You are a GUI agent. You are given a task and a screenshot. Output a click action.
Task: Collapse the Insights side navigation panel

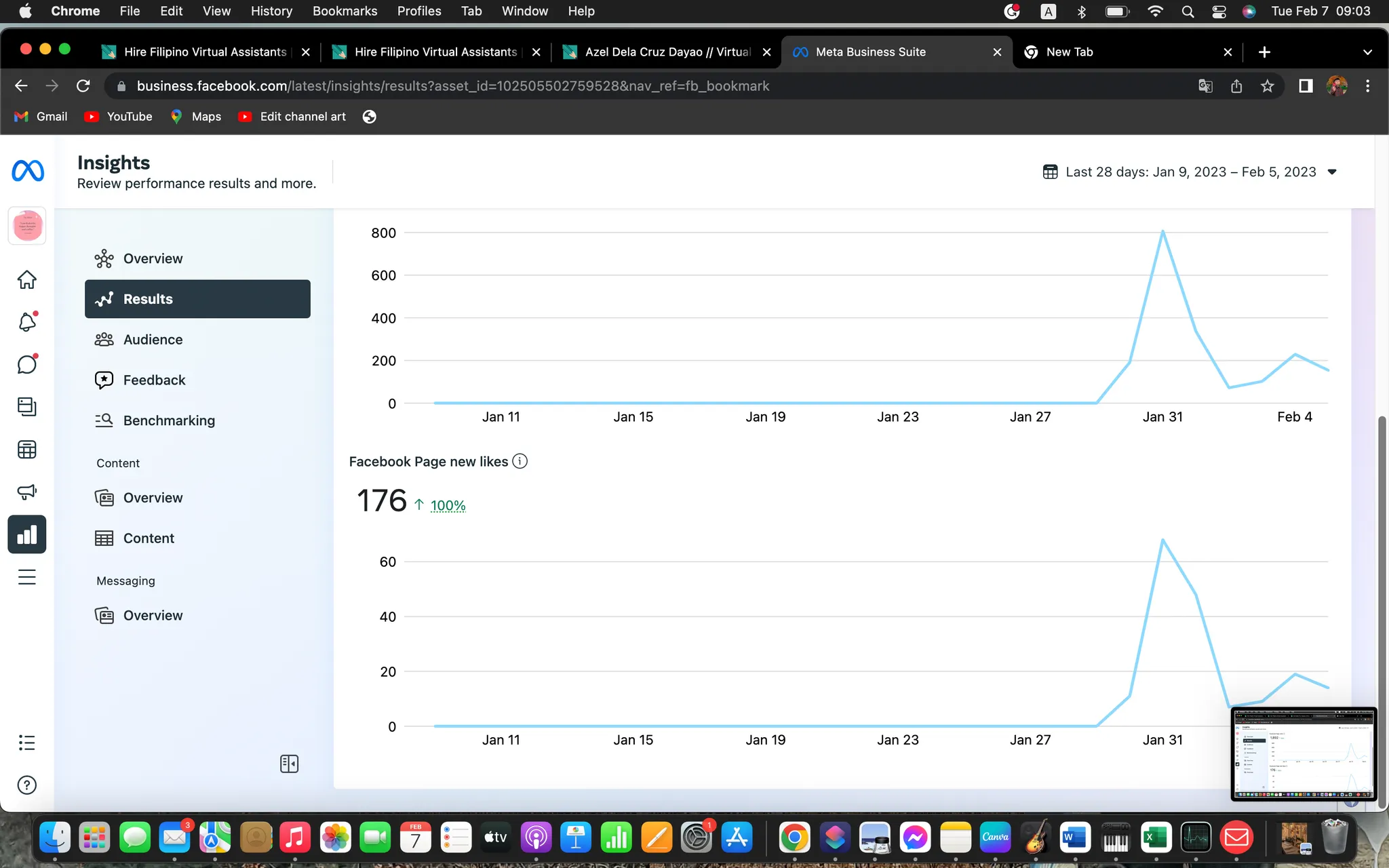[289, 764]
